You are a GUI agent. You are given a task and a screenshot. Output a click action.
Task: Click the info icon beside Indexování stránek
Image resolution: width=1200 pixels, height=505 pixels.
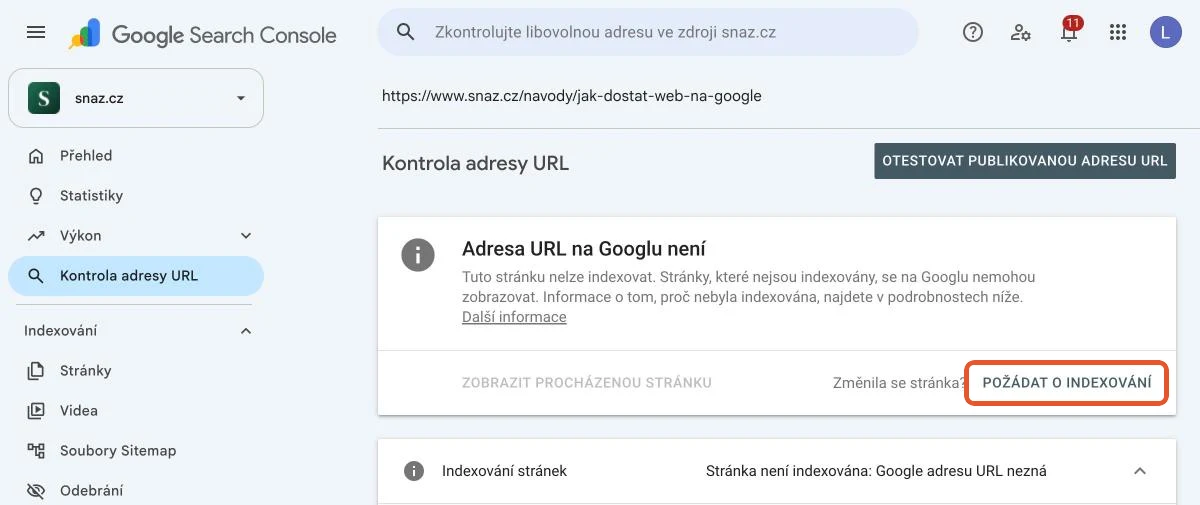[x=412, y=471]
